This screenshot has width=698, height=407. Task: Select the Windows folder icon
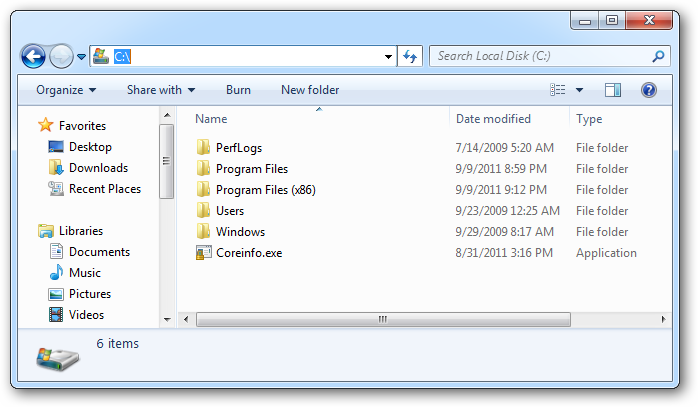203,231
